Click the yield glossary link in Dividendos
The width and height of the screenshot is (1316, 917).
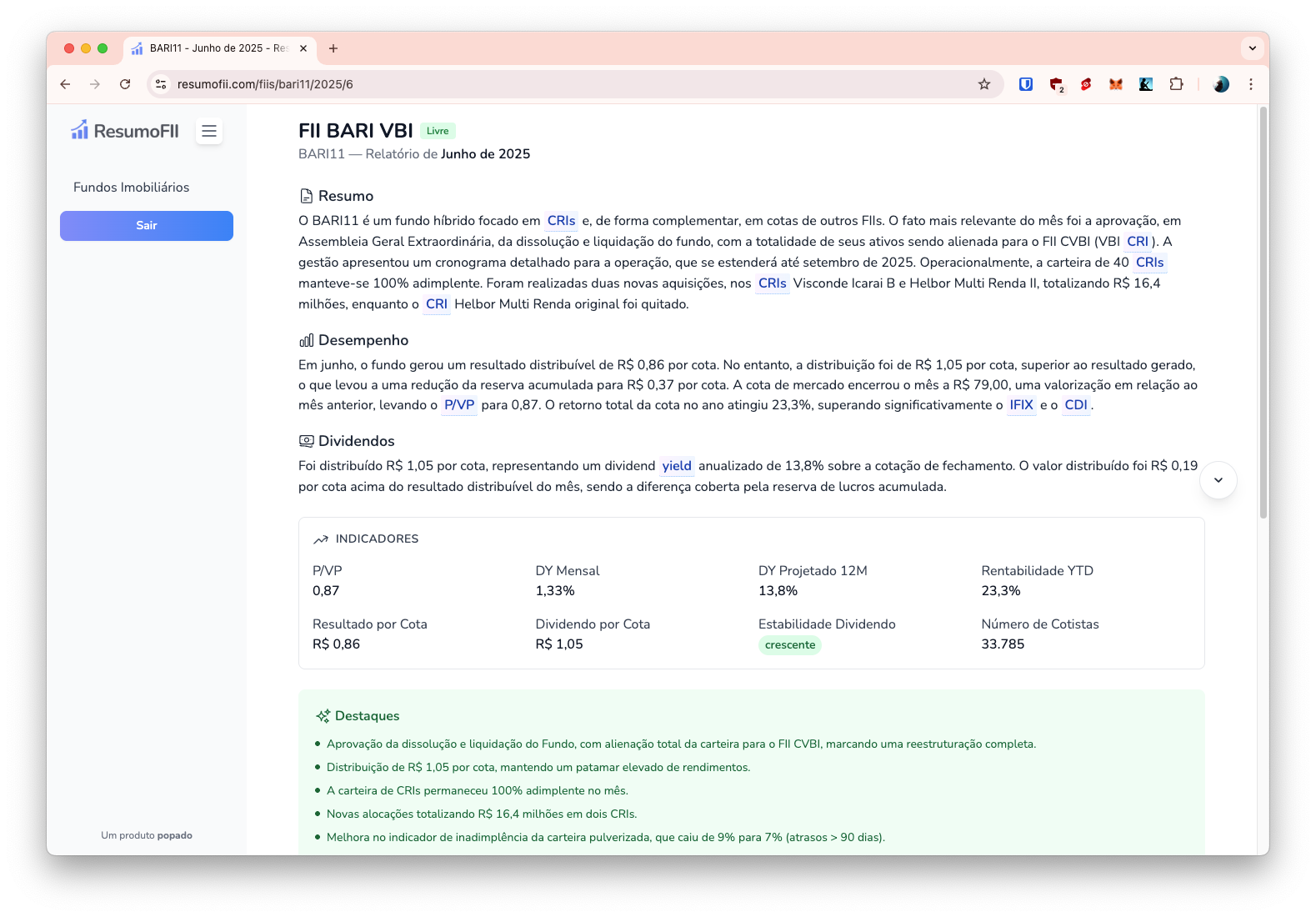[677, 466]
